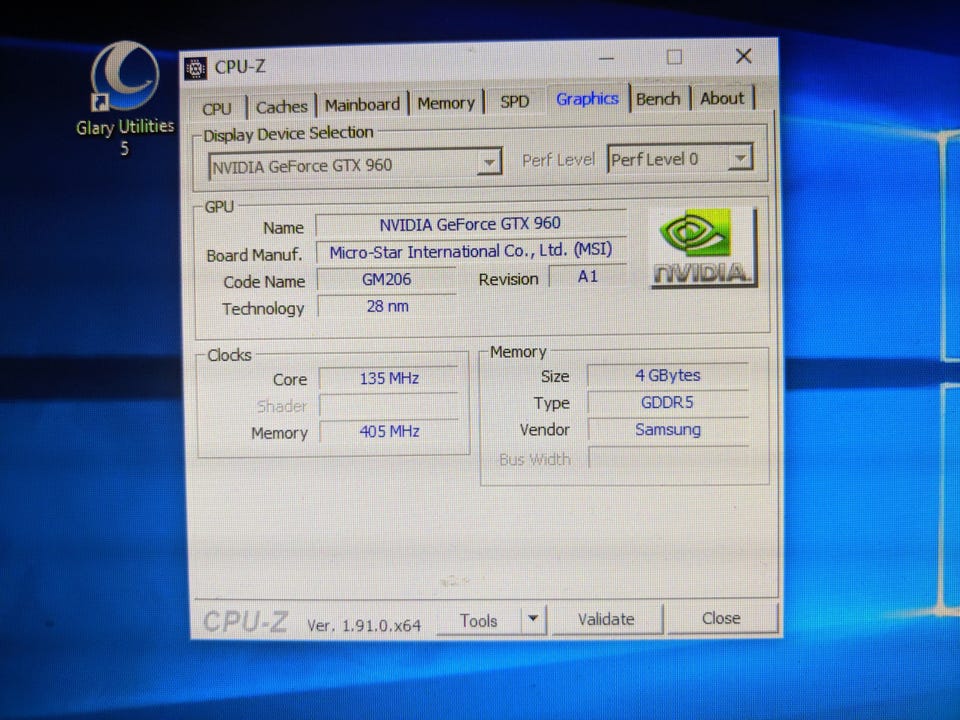Click the Technology value 28 nm

[x=387, y=306]
